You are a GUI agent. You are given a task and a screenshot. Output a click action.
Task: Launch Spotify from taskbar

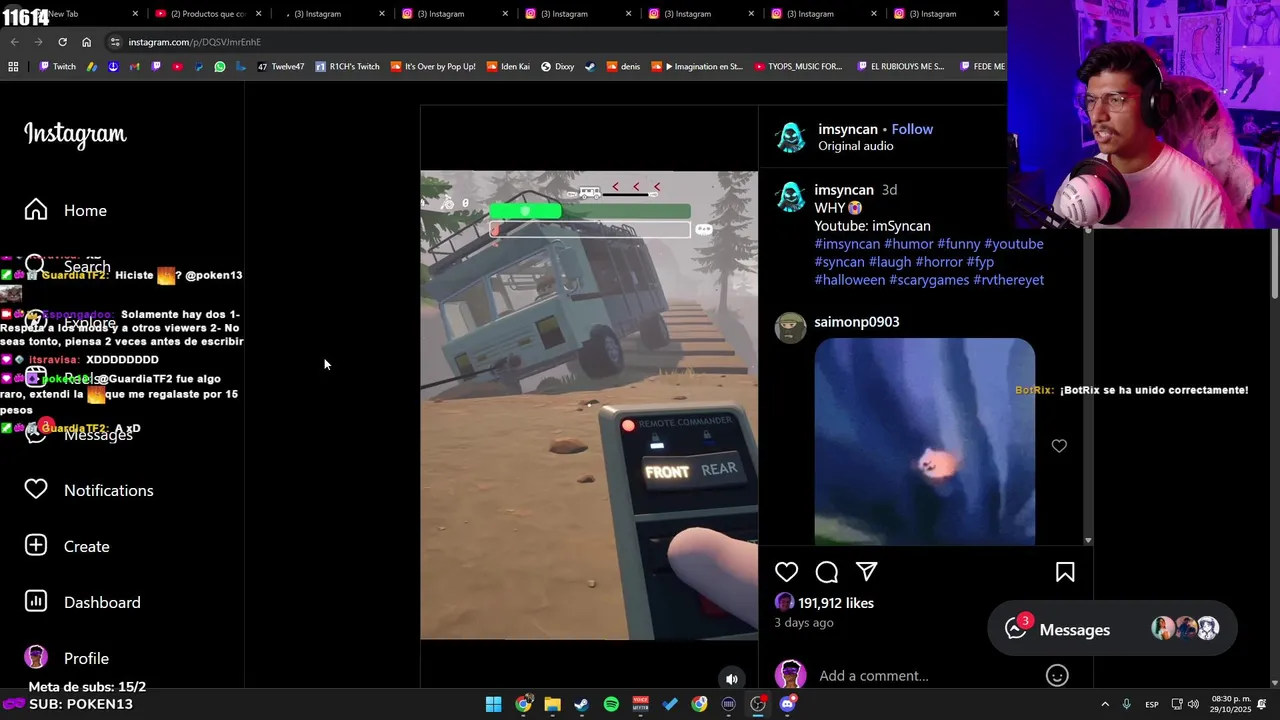click(611, 704)
